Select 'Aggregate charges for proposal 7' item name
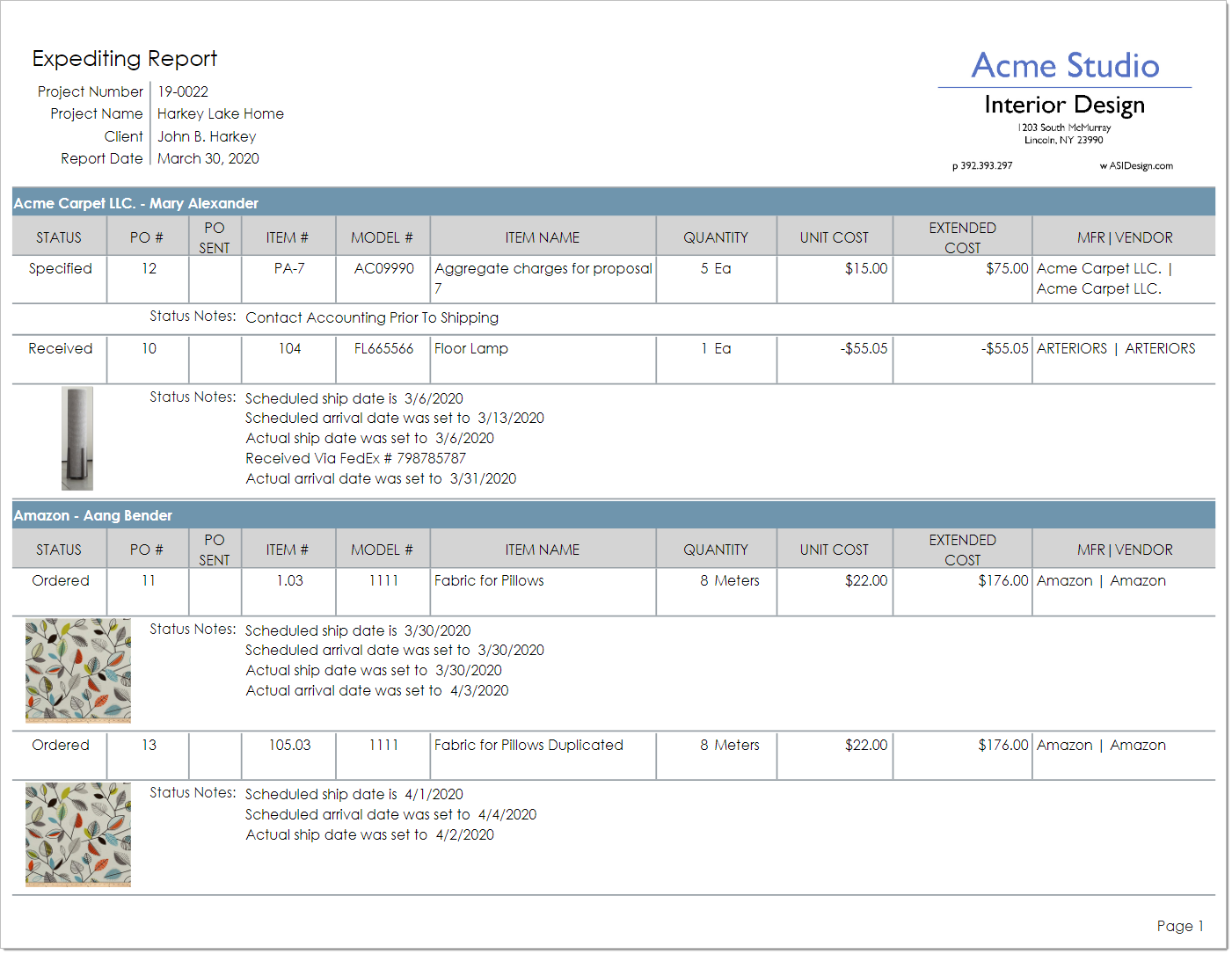The image size is (1232, 954). pyautogui.click(x=543, y=279)
